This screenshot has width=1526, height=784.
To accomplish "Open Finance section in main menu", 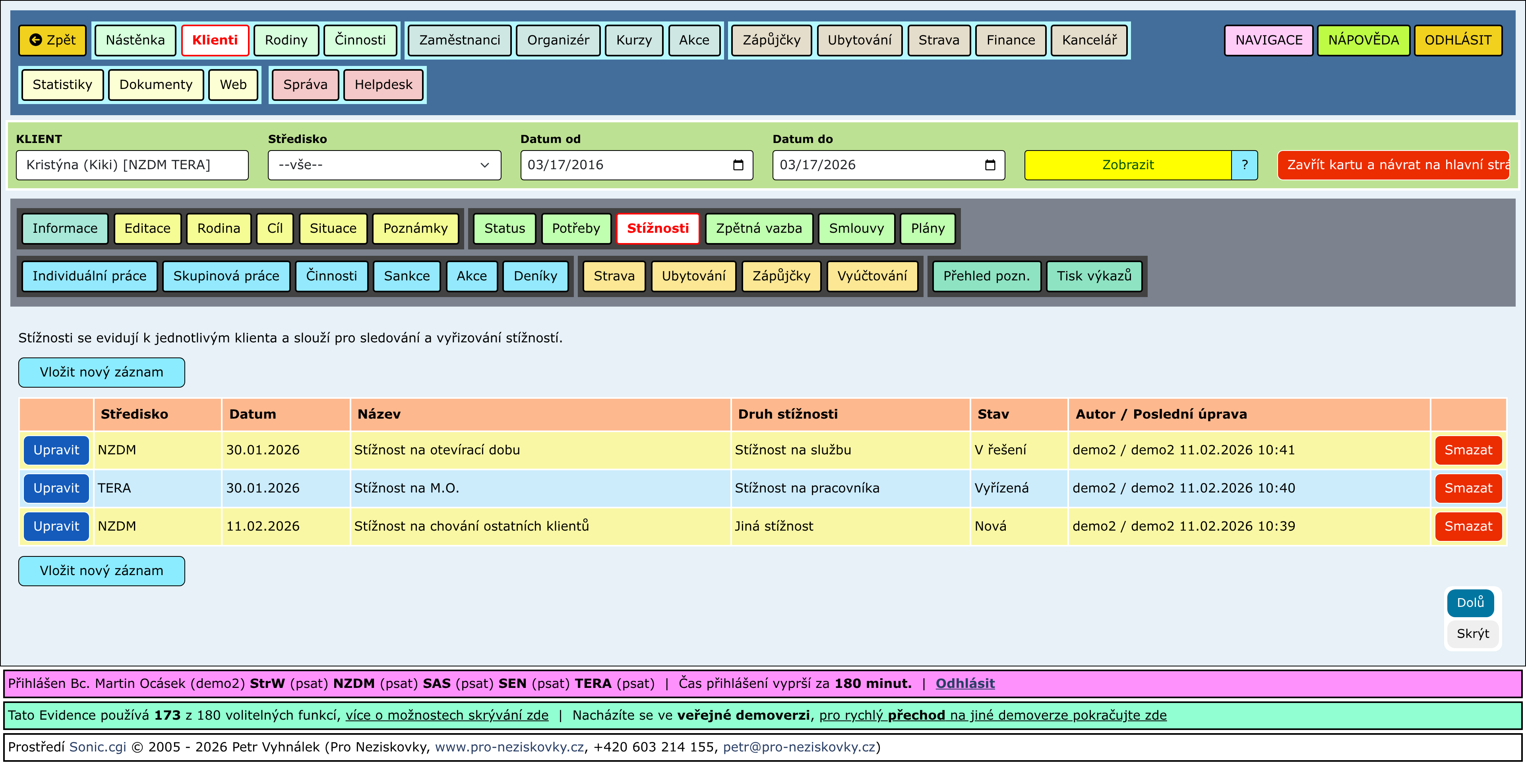I will click(1010, 40).
